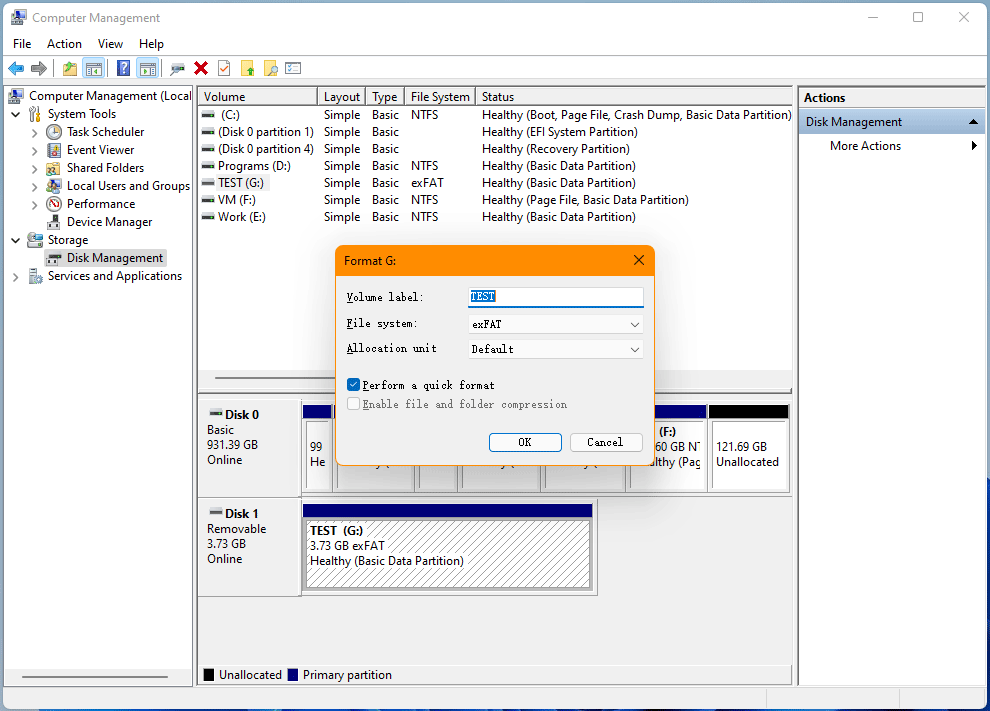Click the yellow page with green arrow icon
Image resolution: width=990 pixels, height=711 pixels.
tap(248, 68)
